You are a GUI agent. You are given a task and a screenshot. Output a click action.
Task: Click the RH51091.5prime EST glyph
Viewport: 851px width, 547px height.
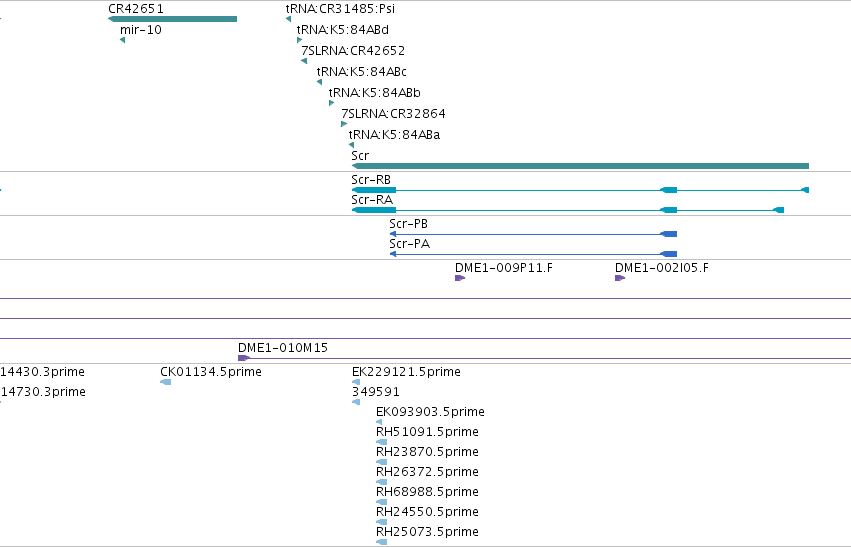[x=382, y=442]
